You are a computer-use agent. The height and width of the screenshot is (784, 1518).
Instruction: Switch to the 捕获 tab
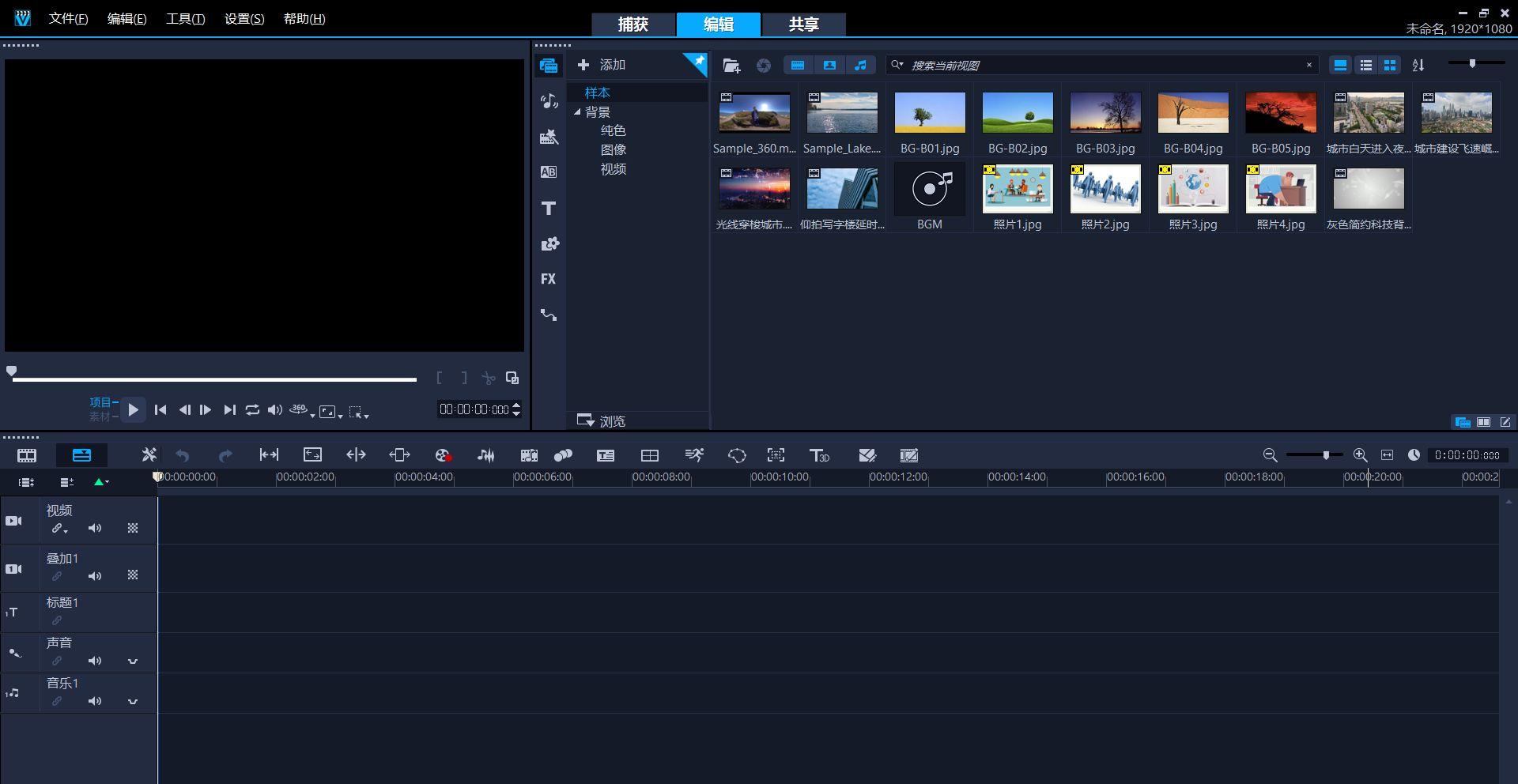[x=633, y=24]
